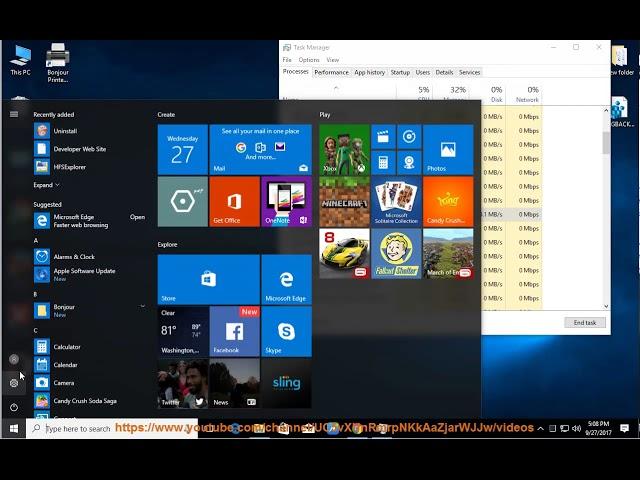
Task: Open the Skype tile
Action: (287, 331)
